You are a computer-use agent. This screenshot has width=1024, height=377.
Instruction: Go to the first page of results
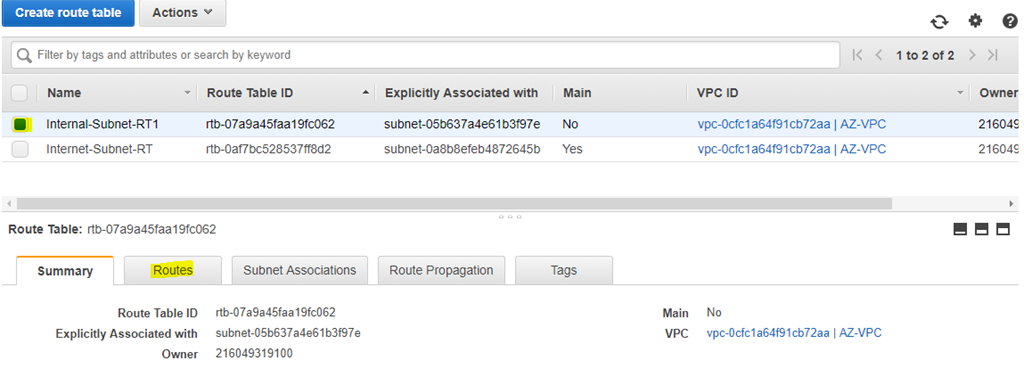click(858, 56)
